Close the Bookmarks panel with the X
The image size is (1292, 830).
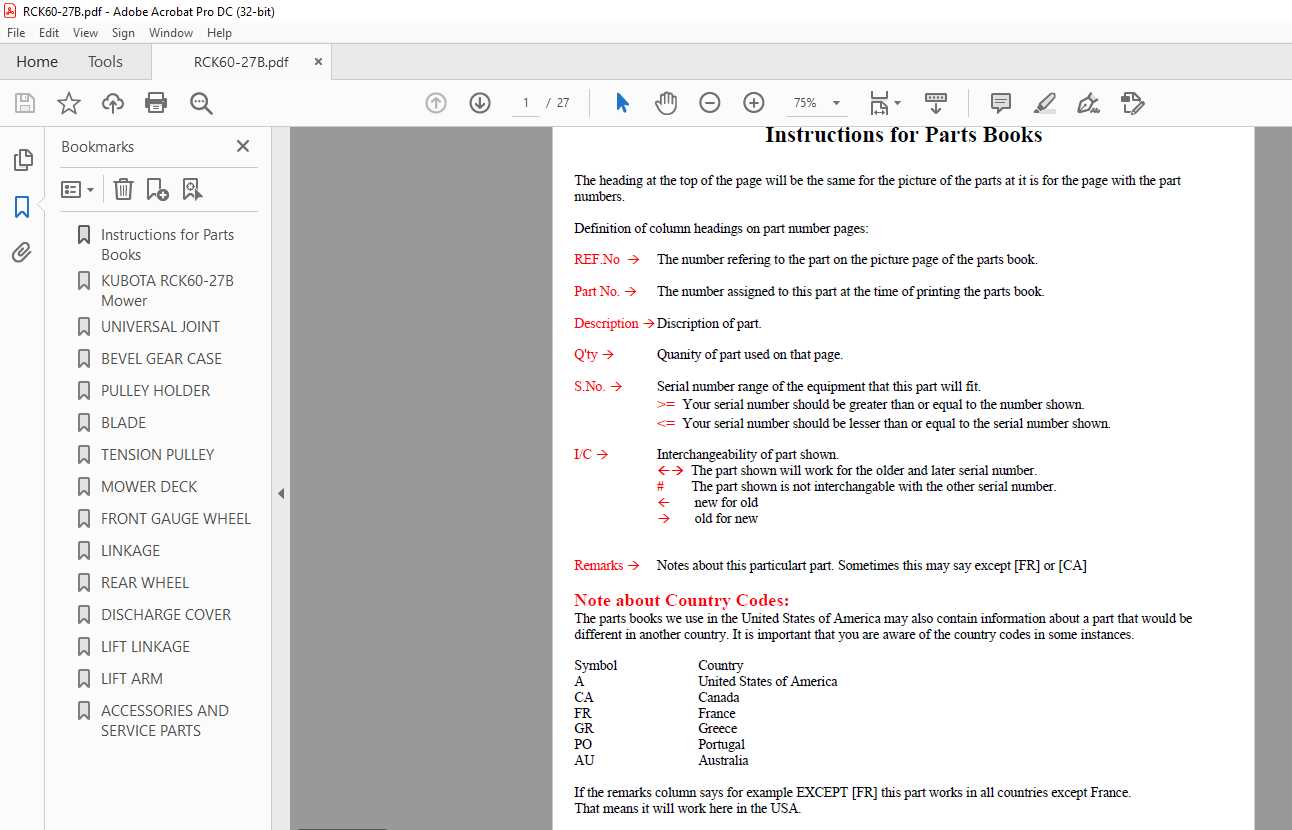[x=243, y=146]
